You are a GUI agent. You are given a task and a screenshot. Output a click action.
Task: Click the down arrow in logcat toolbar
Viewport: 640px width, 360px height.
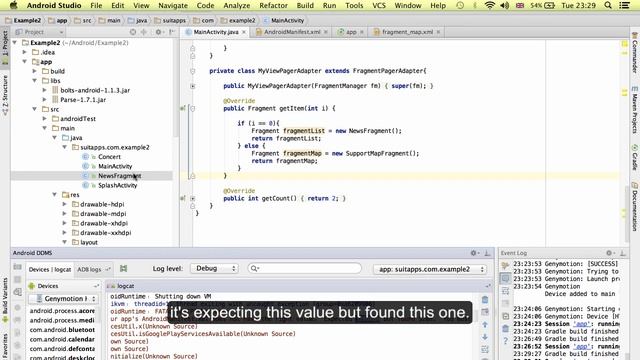485,337
